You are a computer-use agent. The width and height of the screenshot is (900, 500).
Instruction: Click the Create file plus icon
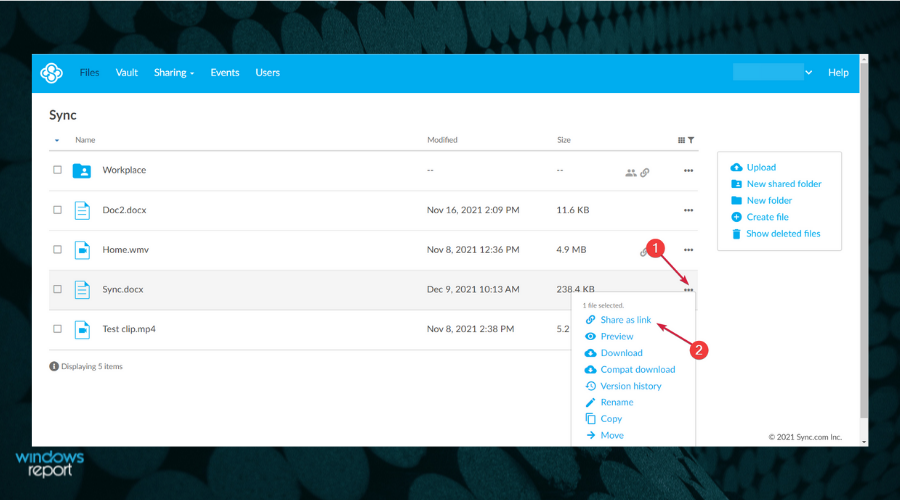[736, 217]
